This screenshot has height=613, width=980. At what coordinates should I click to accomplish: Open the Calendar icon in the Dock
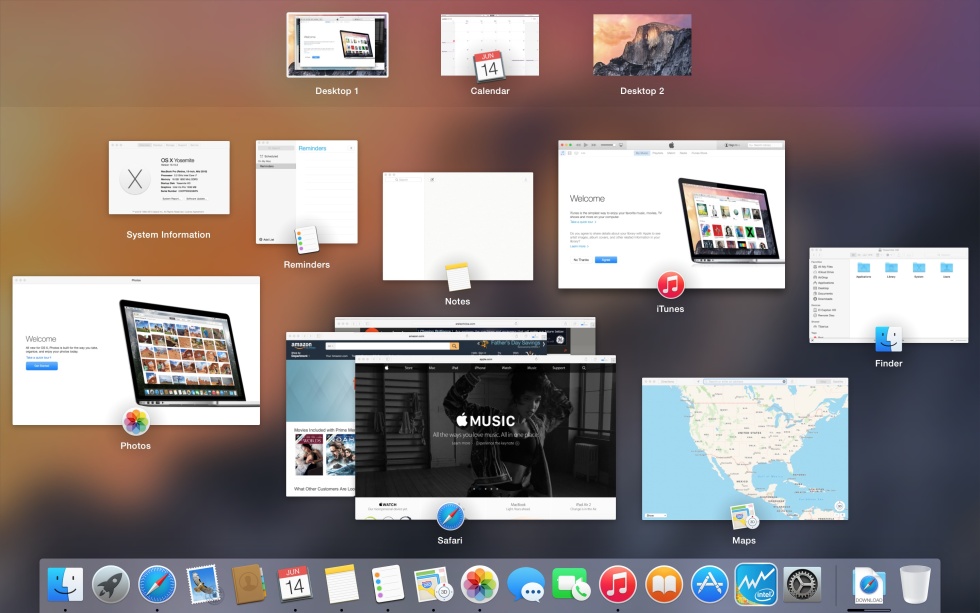coord(294,584)
